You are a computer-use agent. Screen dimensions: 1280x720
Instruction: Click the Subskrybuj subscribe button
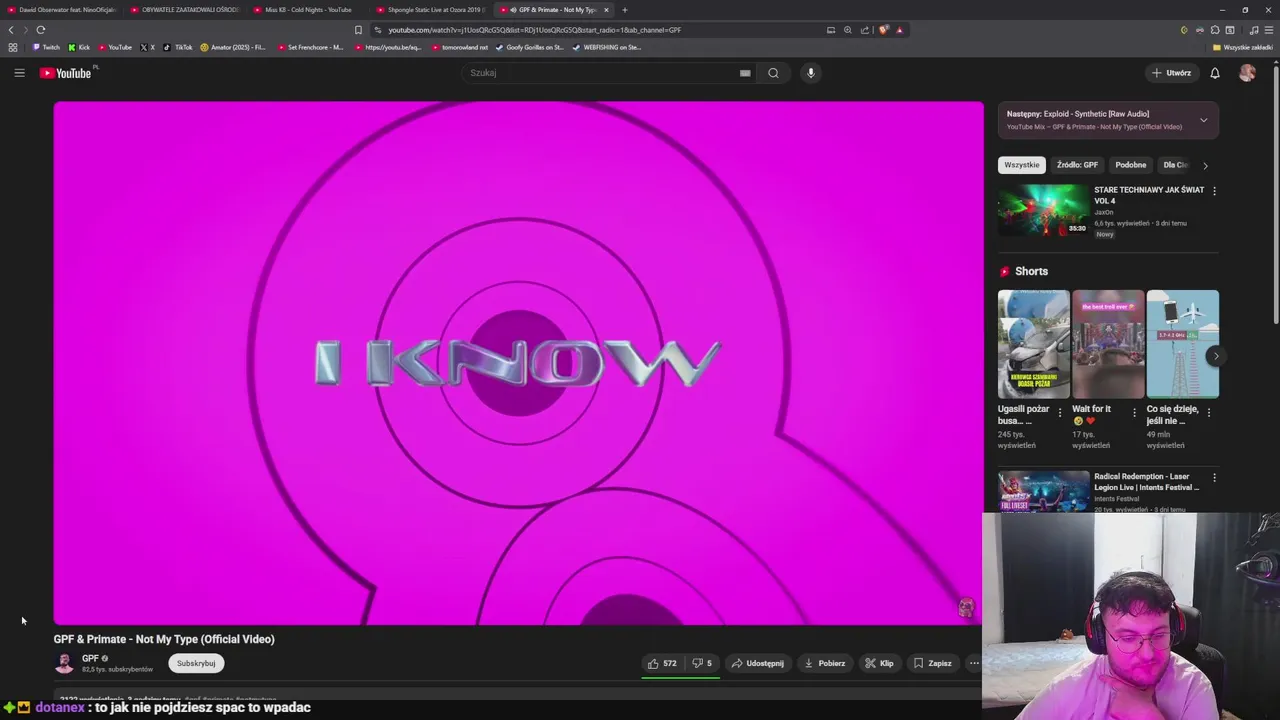point(196,663)
